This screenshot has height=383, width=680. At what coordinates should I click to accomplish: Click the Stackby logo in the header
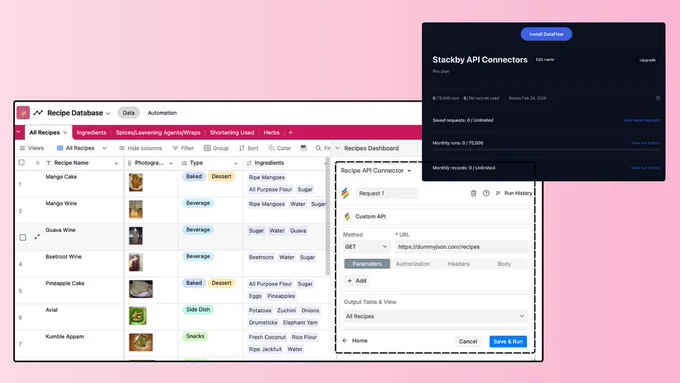pos(23,113)
